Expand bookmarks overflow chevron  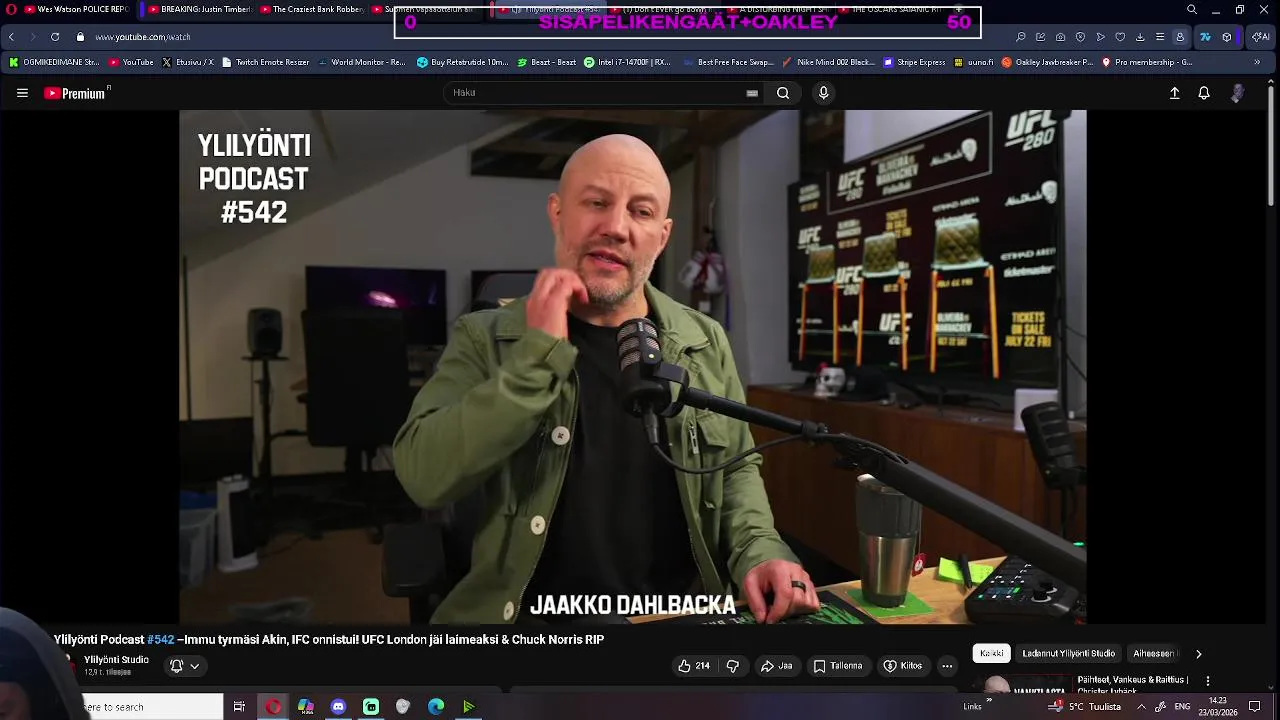pos(1258,62)
